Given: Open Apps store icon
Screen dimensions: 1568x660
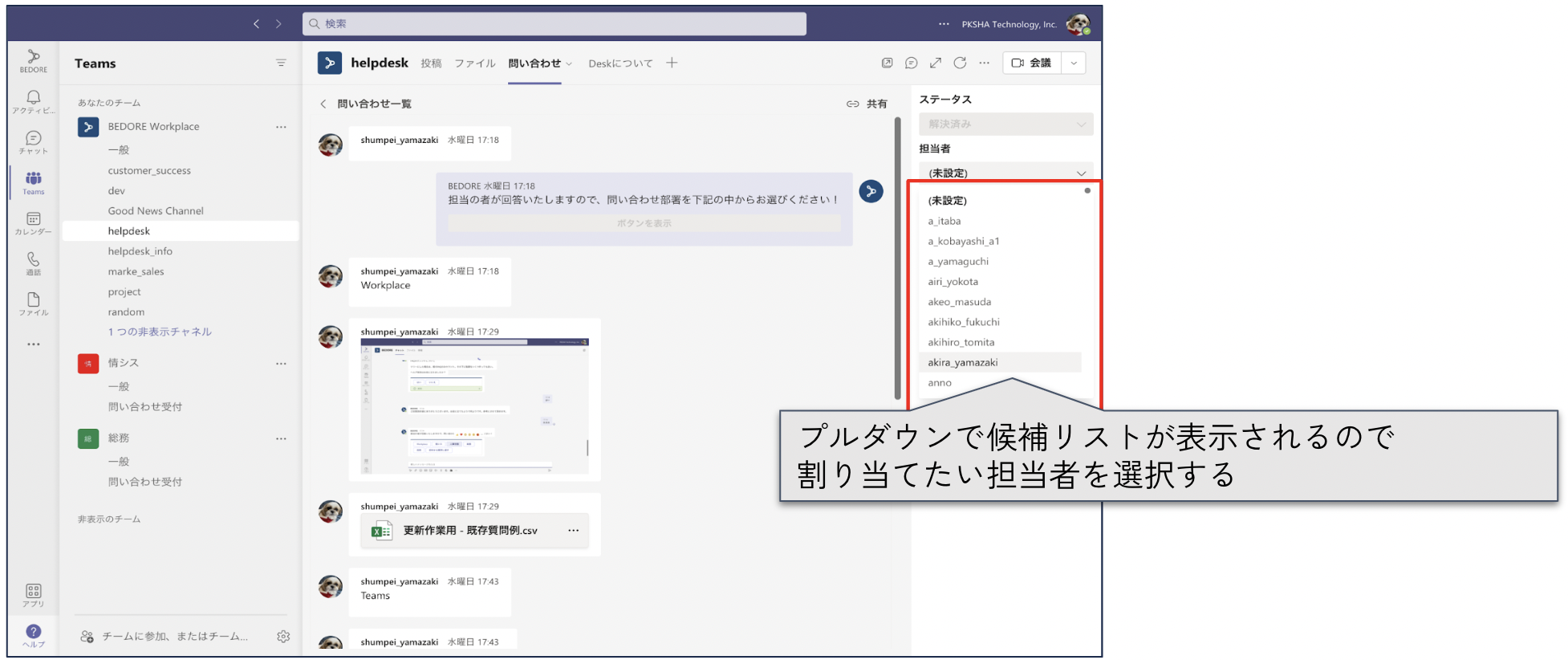Looking at the screenshot, I should [x=33, y=595].
